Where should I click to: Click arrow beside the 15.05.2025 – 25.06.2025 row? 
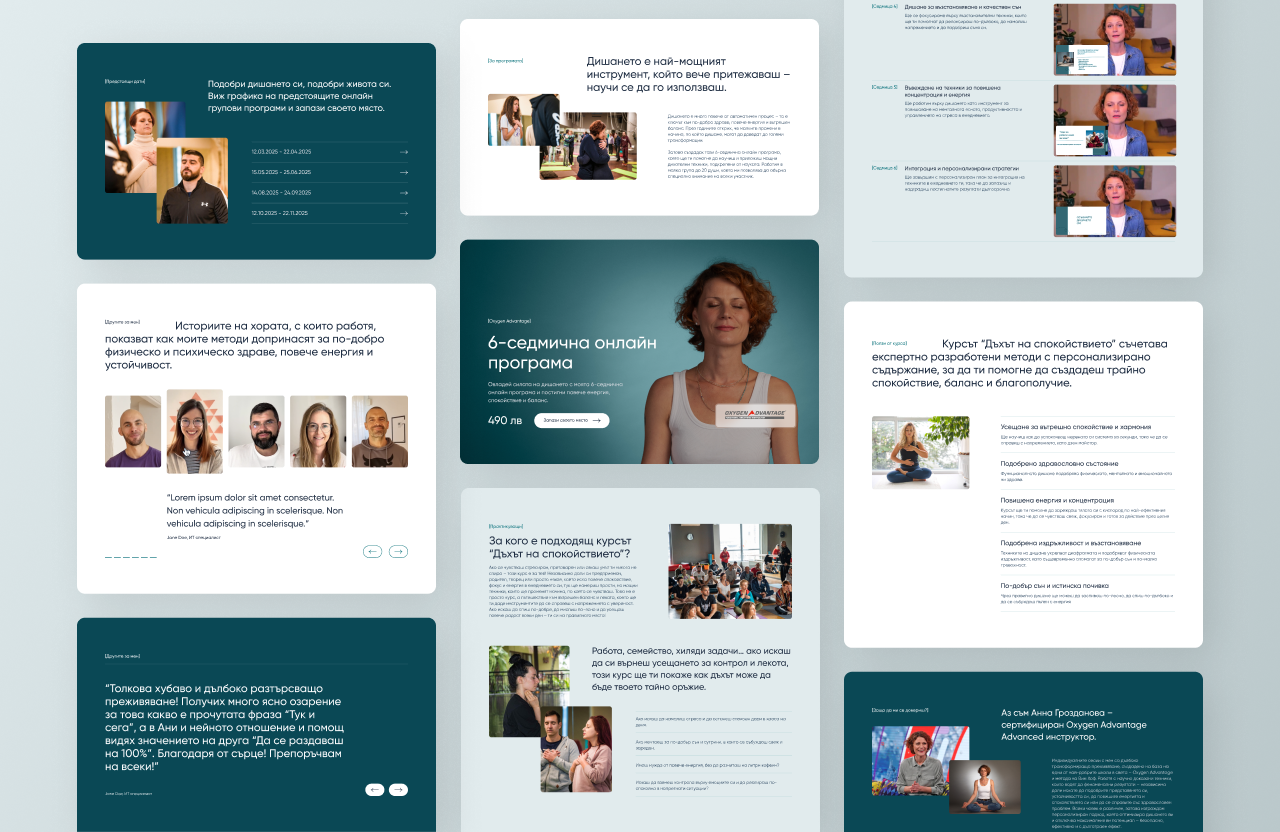tap(403, 172)
